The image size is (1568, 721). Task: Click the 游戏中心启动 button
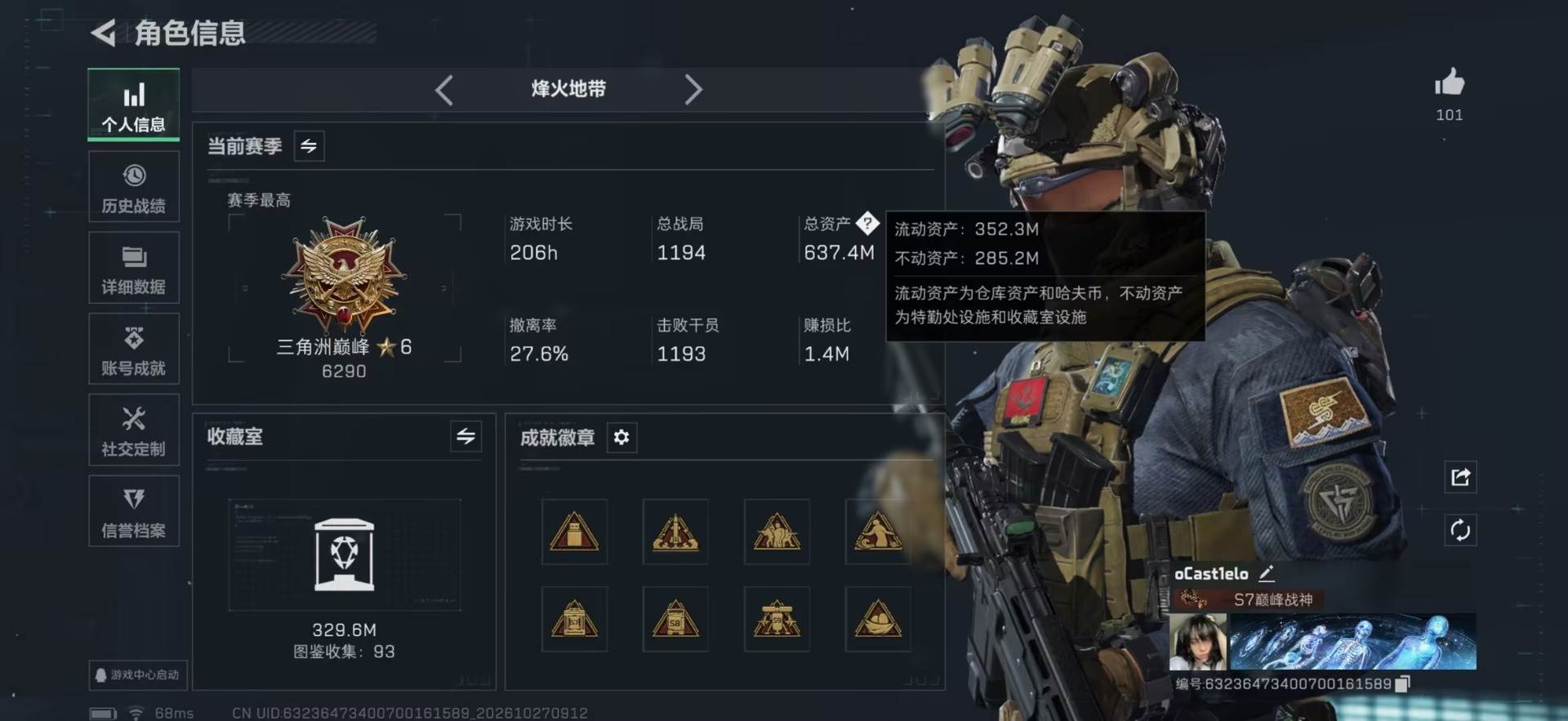pyautogui.click(x=138, y=674)
